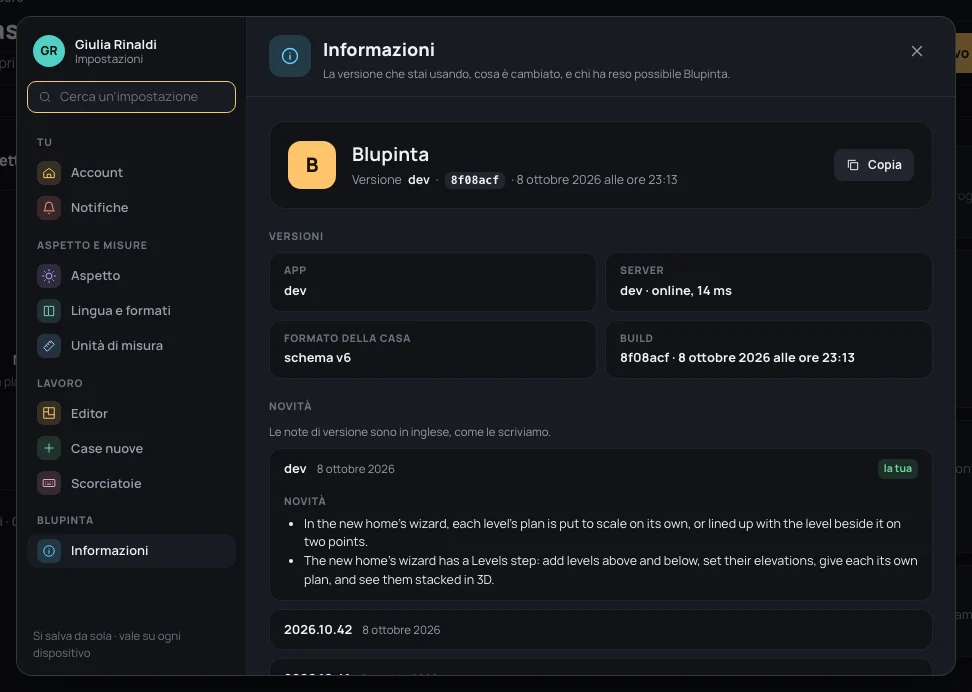Click the 'la tua' version badge
972x692 pixels.
click(898, 469)
